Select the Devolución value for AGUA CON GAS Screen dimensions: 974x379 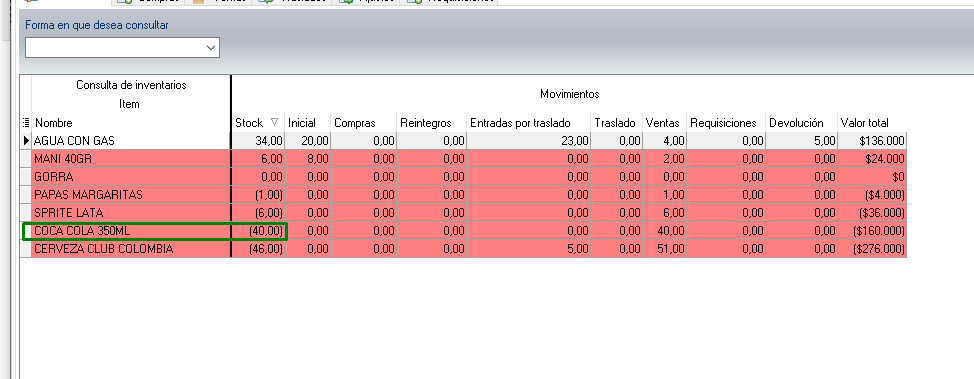(x=801, y=141)
